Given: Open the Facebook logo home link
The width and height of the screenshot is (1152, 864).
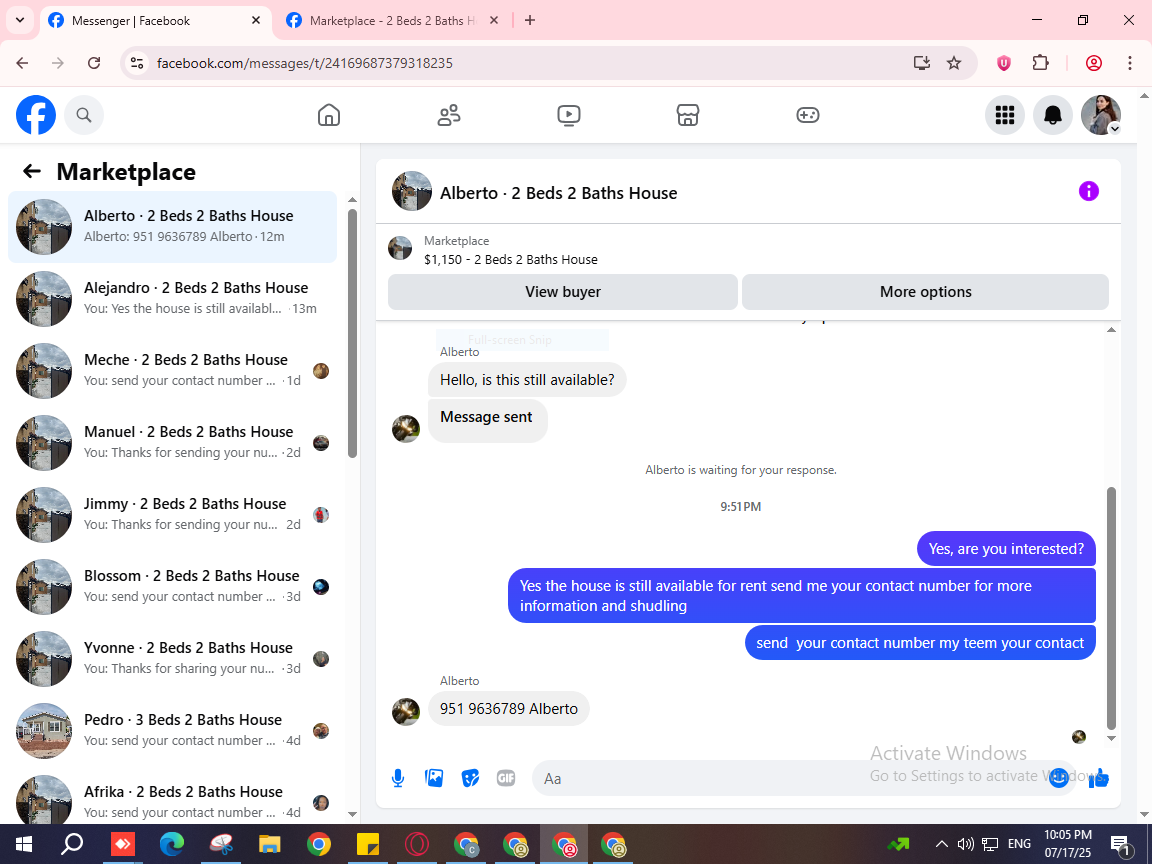Looking at the screenshot, I should click(x=36, y=115).
